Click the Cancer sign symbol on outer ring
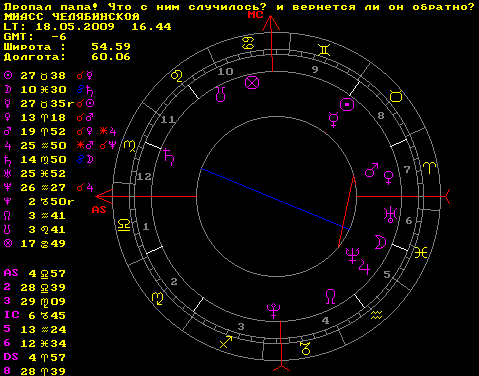479x376 pixels. tap(248, 43)
